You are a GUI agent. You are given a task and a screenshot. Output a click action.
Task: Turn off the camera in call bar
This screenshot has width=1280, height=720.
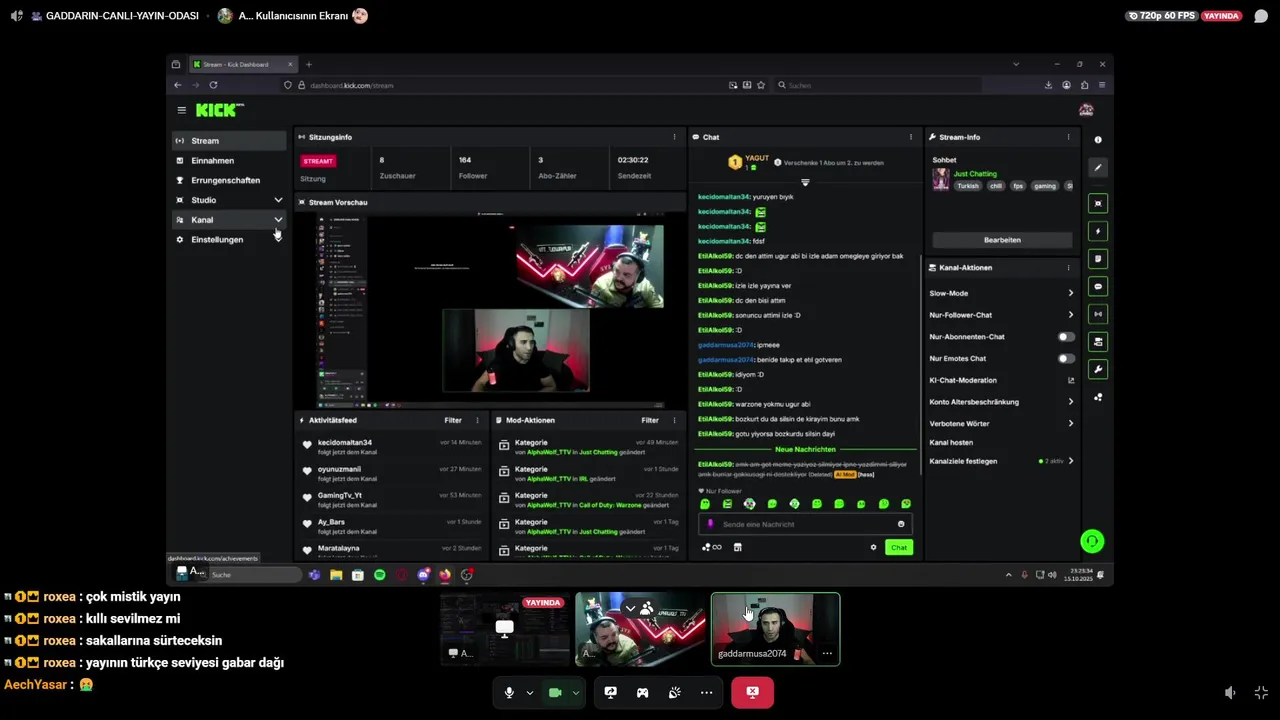tap(555, 692)
